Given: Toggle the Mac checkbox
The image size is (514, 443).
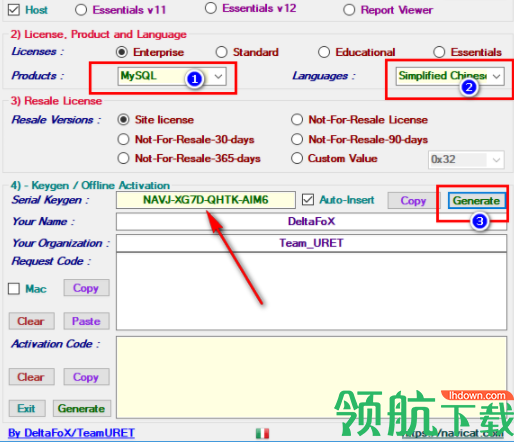Looking at the screenshot, I should click(14, 289).
